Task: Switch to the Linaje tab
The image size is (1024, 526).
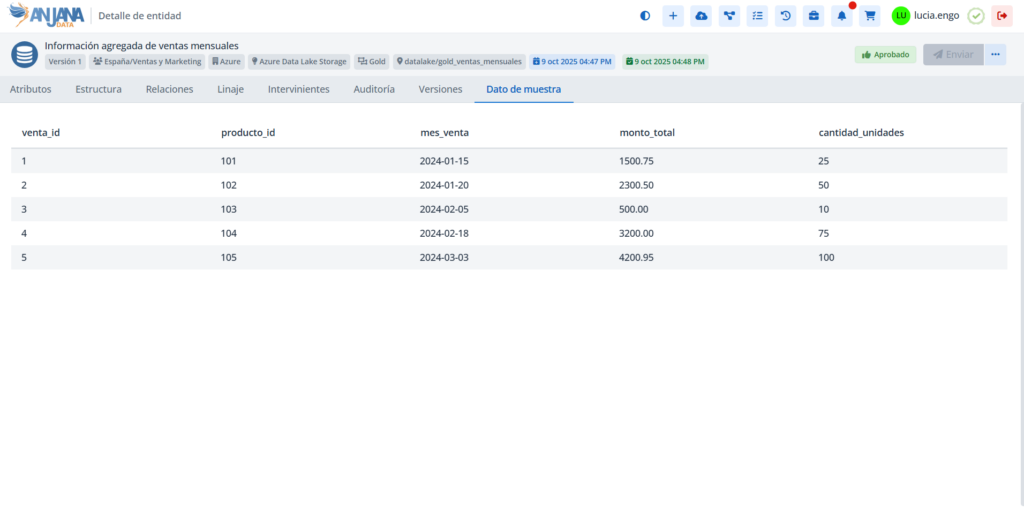Action: (x=230, y=89)
